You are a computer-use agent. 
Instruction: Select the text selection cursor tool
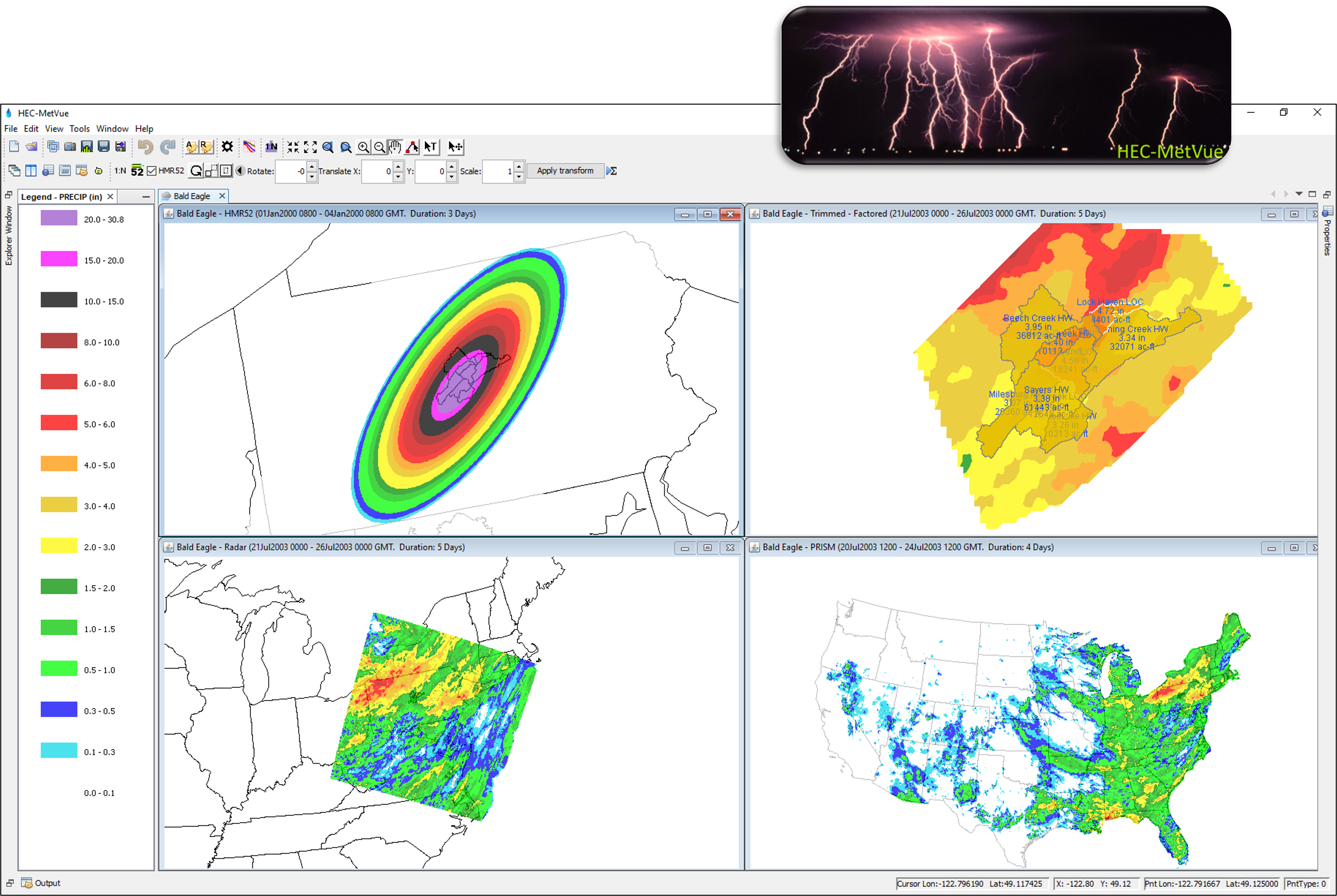[431, 147]
